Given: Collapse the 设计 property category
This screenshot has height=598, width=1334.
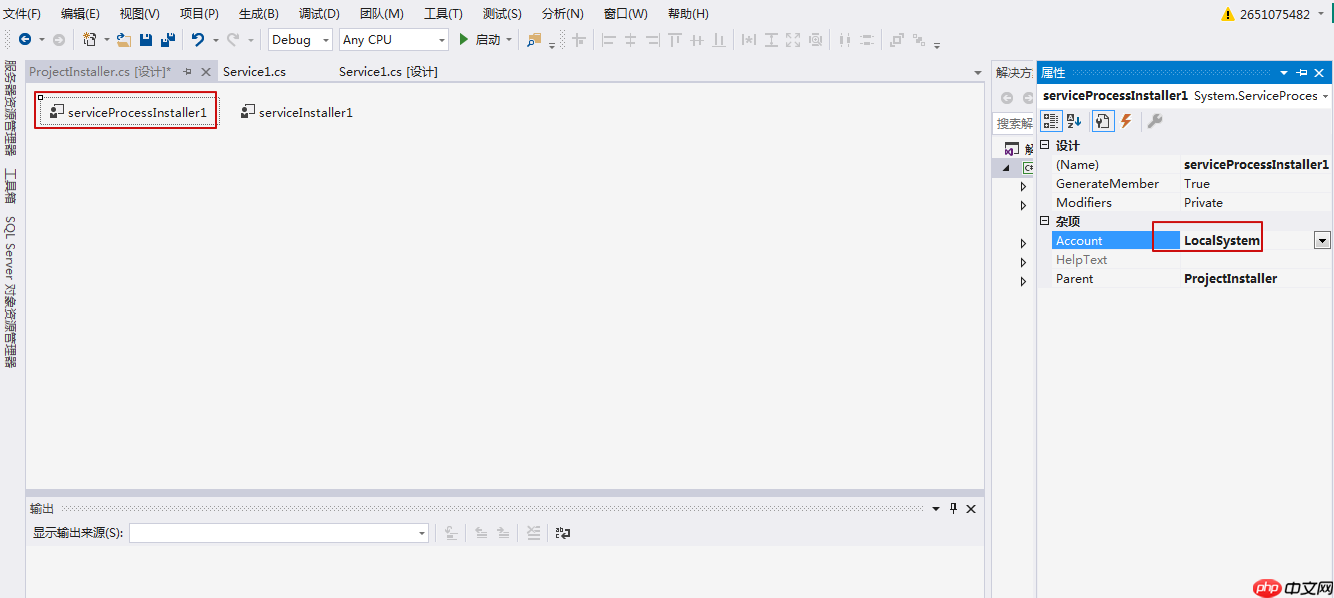Looking at the screenshot, I should 1045,146.
